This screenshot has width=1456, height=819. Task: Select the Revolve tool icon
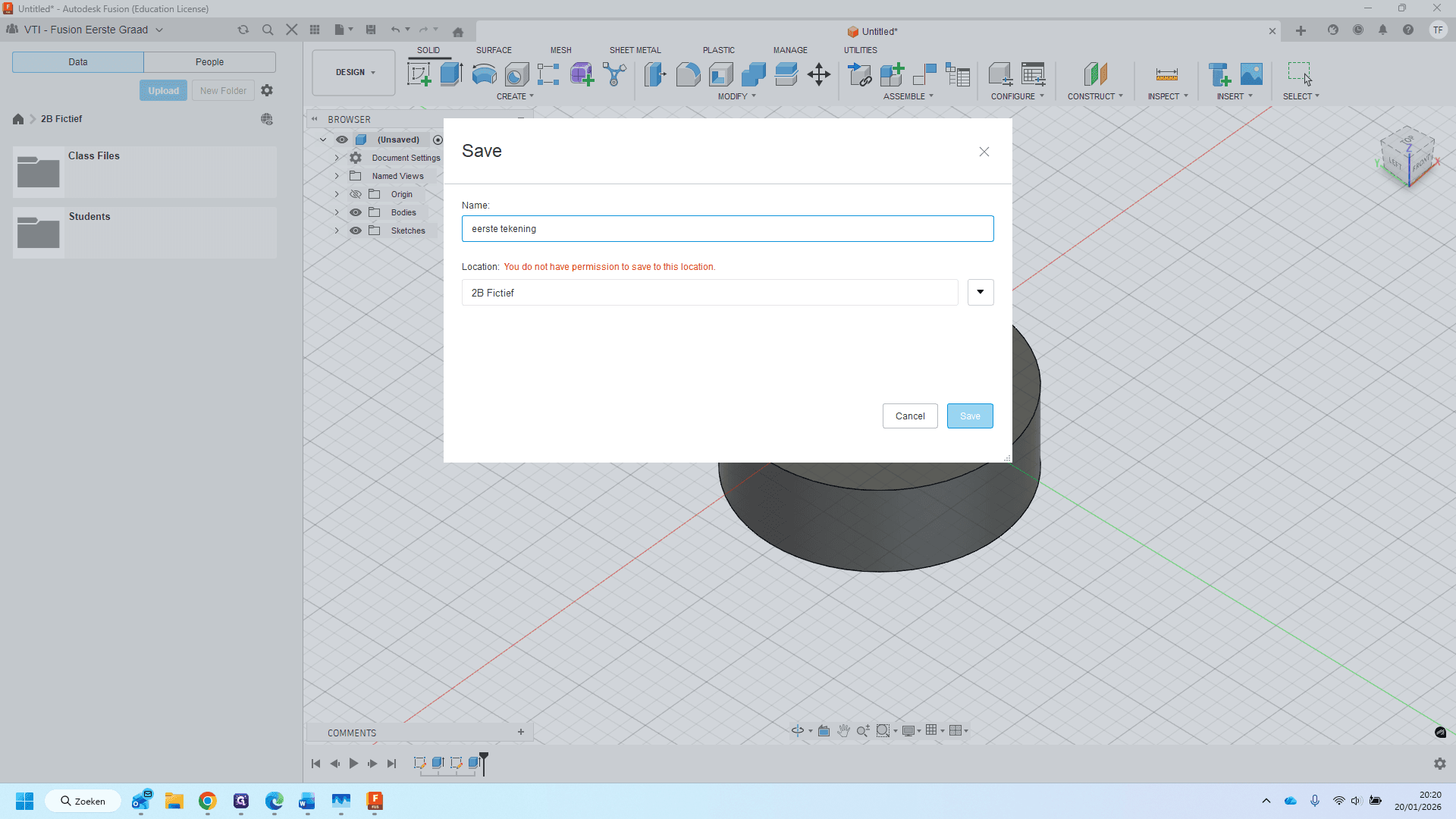[x=484, y=74]
